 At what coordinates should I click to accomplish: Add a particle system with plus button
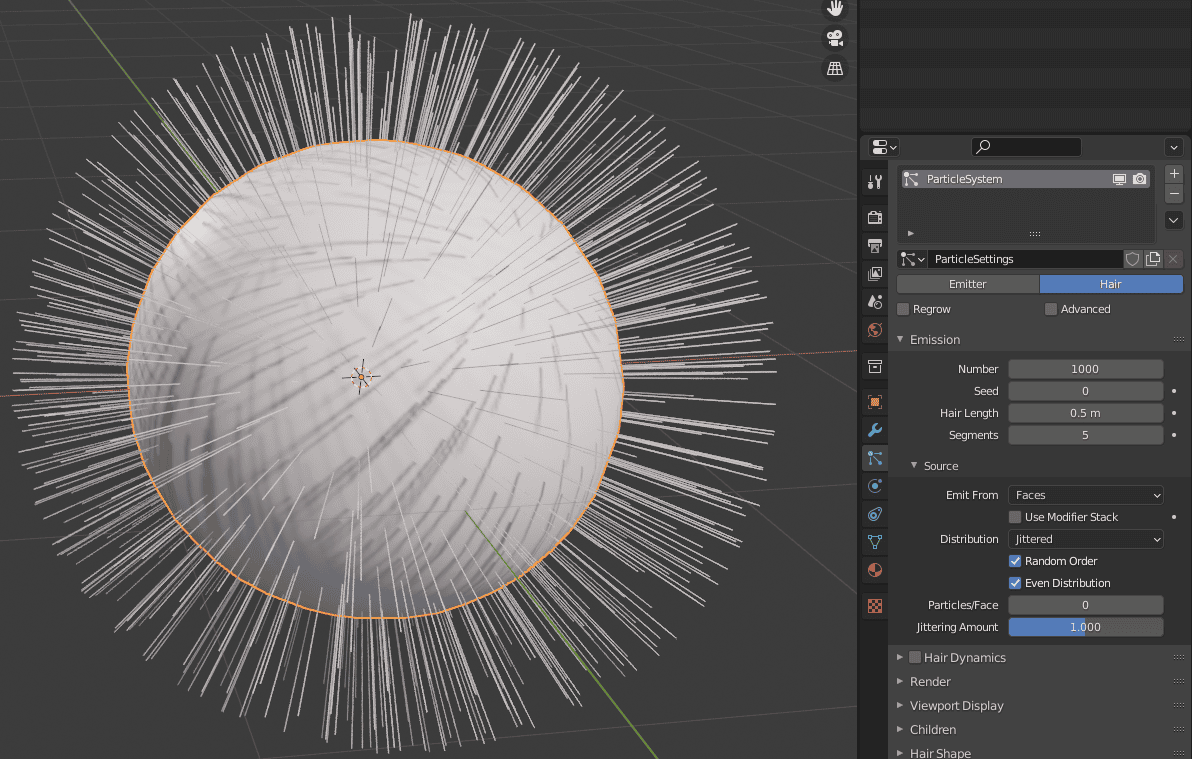(x=1173, y=173)
